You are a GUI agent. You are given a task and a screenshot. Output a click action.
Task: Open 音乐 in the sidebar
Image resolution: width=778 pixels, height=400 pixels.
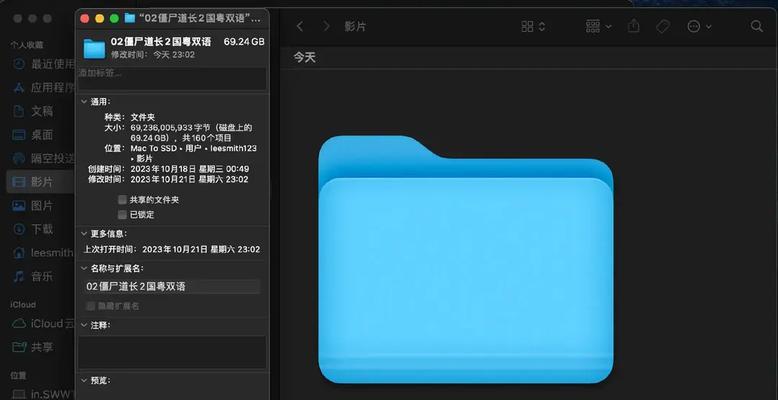point(42,276)
